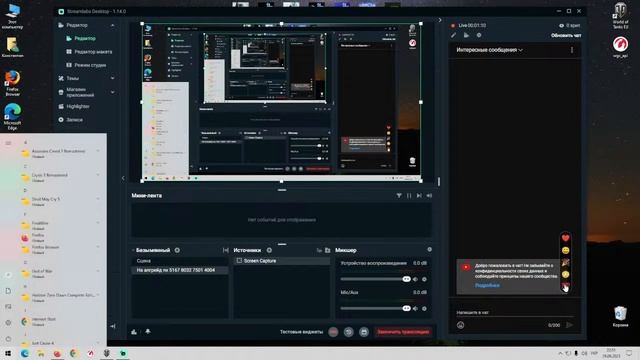640x360 pixels.
Task: Open Microsoft Edge from the taskbar
Action: click(24, 353)
